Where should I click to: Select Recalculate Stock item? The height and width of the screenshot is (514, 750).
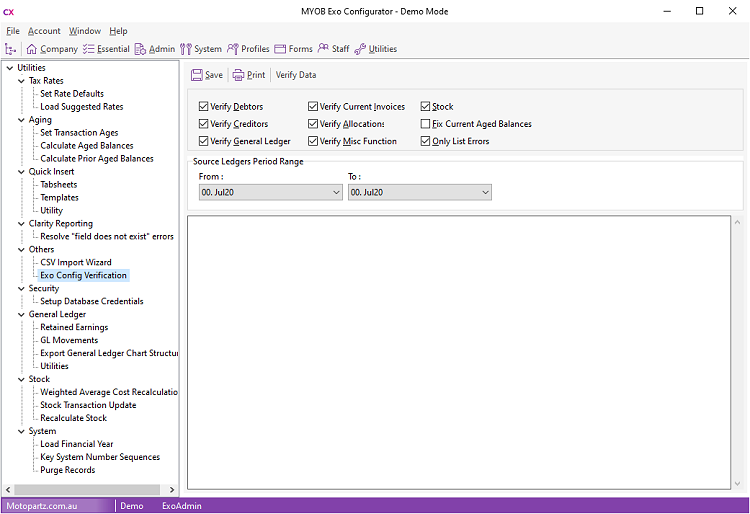click(x=73, y=418)
